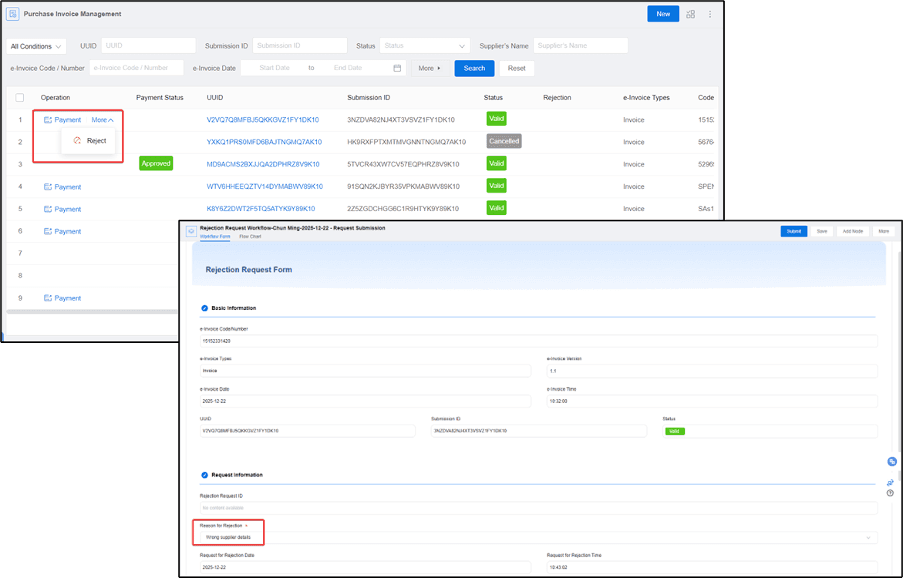Click the Cancelled status badge in row 2
The width and height of the screenshot is (904, 578).
point(504,141)
